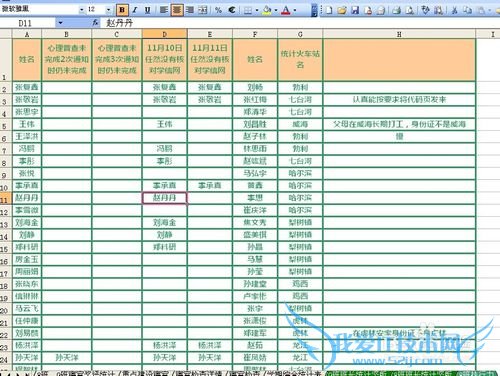The width and height of the screenshot is (500, 376).
Task: Expand the Fill Color palette arrow
Action: click(276, 10)
